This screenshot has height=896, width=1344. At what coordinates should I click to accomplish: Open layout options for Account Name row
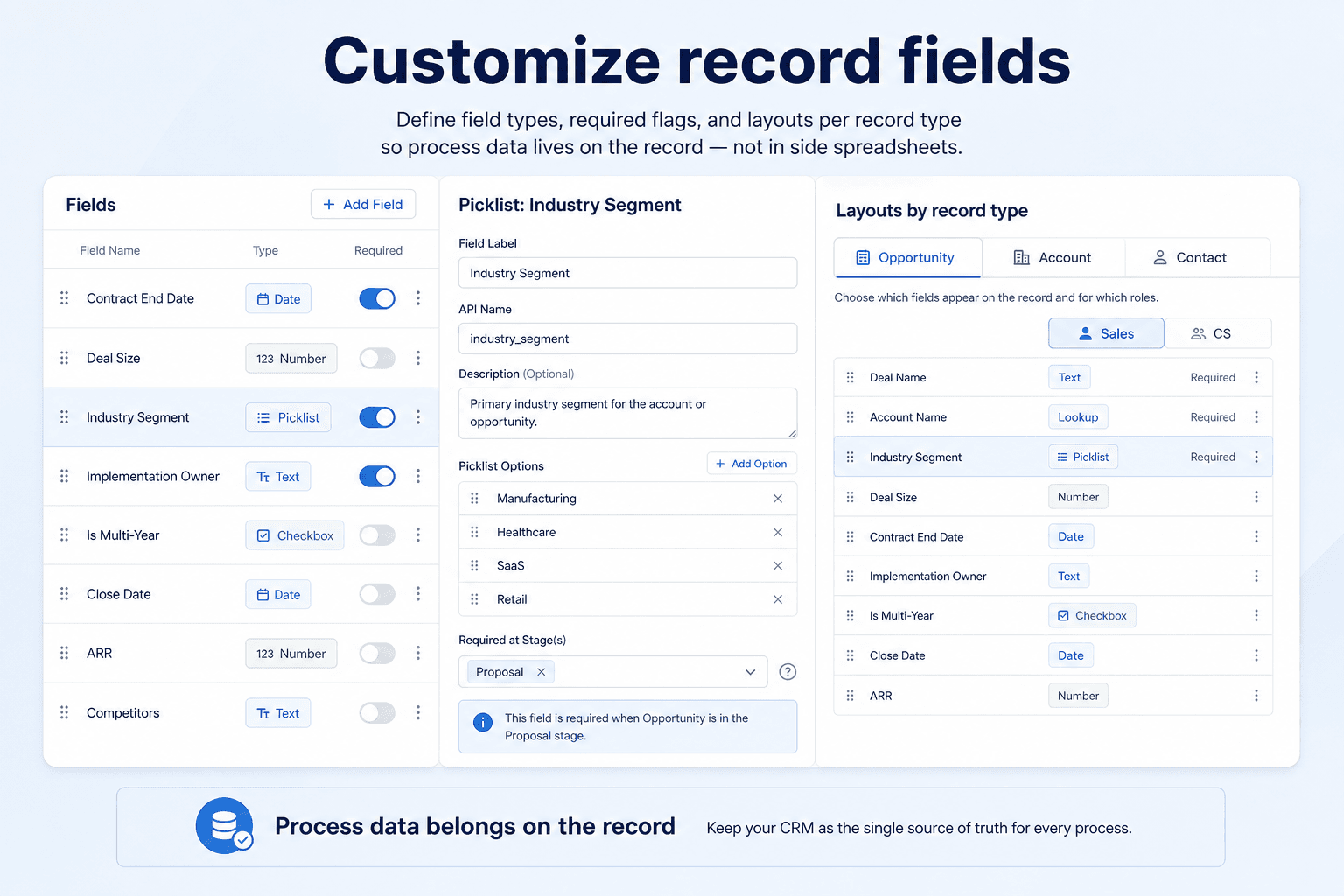(1256, 417)
